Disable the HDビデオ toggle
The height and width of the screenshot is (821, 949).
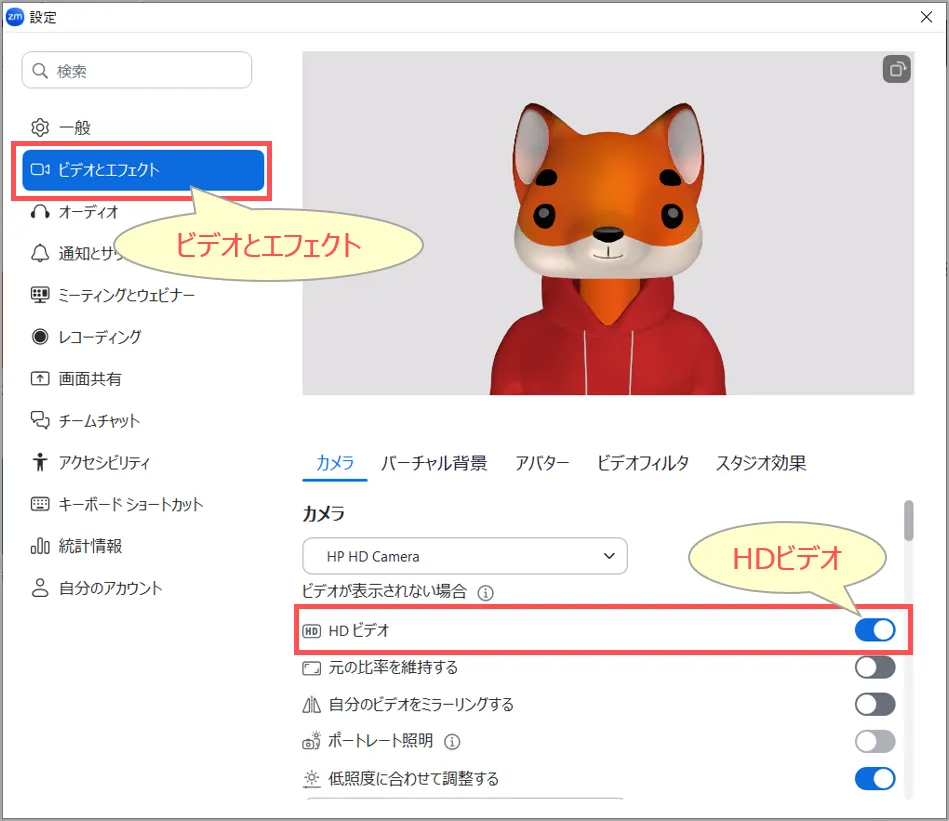875,630
